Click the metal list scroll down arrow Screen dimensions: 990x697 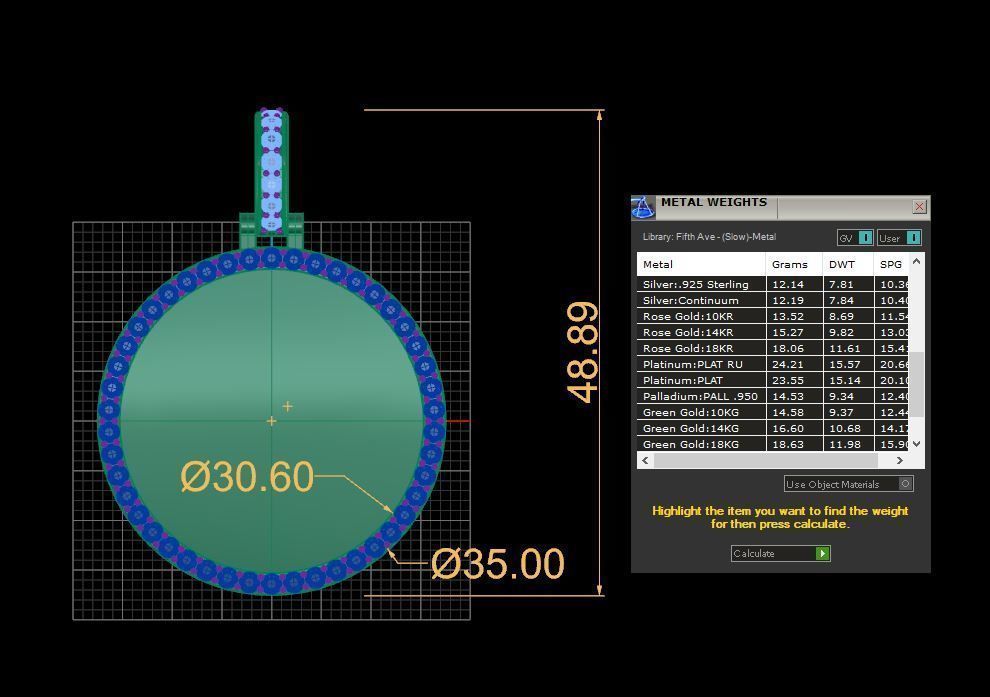click(x=917, y=444)
